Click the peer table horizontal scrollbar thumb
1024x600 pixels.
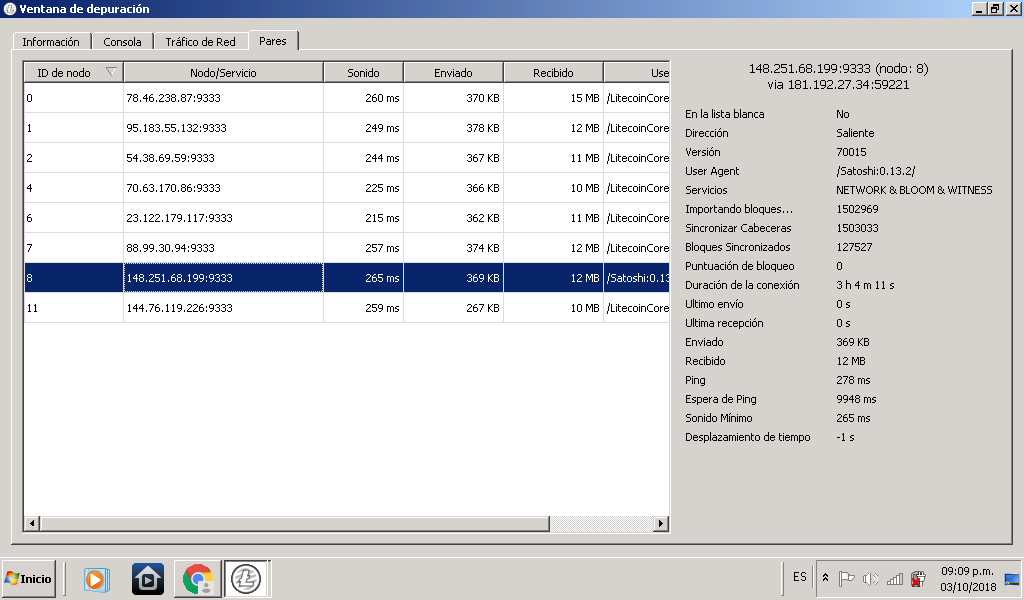point(295,523)
